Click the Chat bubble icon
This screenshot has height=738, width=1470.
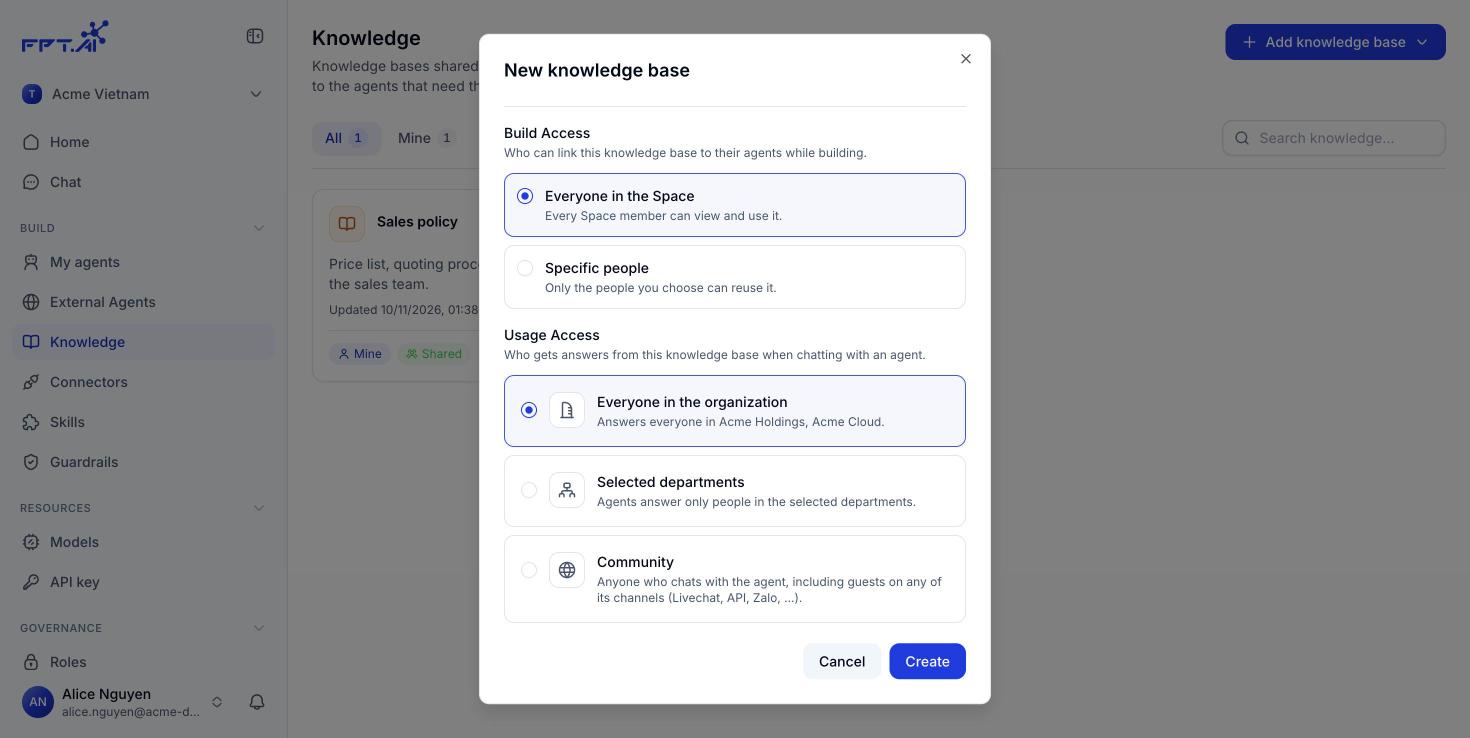pyautogui.click(x=31, y=182)
